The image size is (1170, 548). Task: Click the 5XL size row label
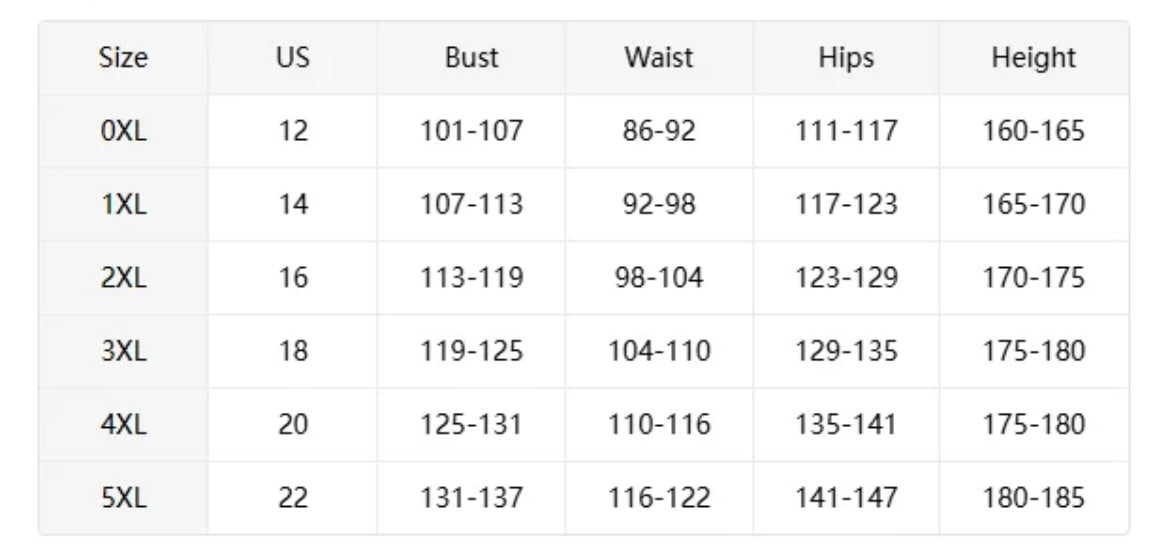click(124, 497)
